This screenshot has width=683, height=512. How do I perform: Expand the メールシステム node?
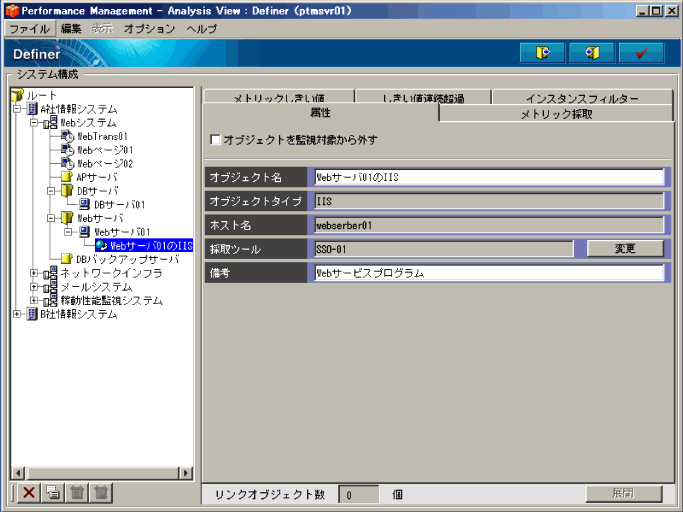34,287
